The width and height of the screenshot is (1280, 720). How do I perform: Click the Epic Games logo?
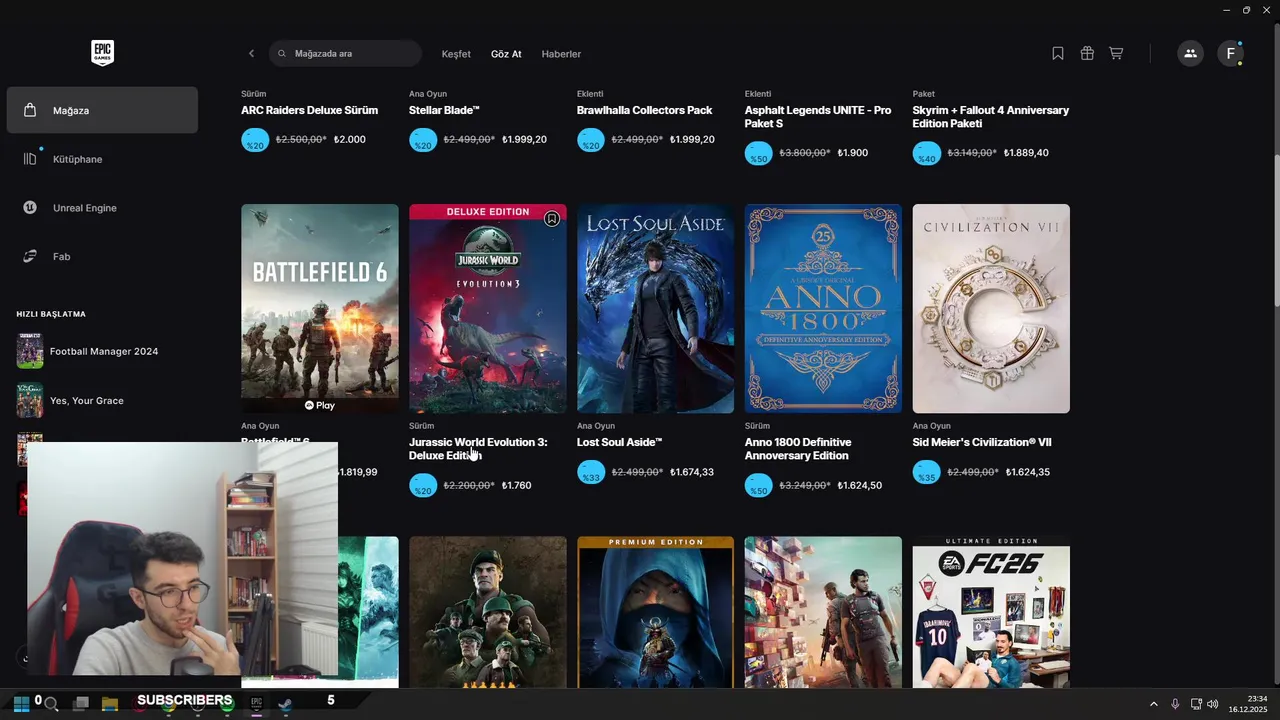click(102, 53)
